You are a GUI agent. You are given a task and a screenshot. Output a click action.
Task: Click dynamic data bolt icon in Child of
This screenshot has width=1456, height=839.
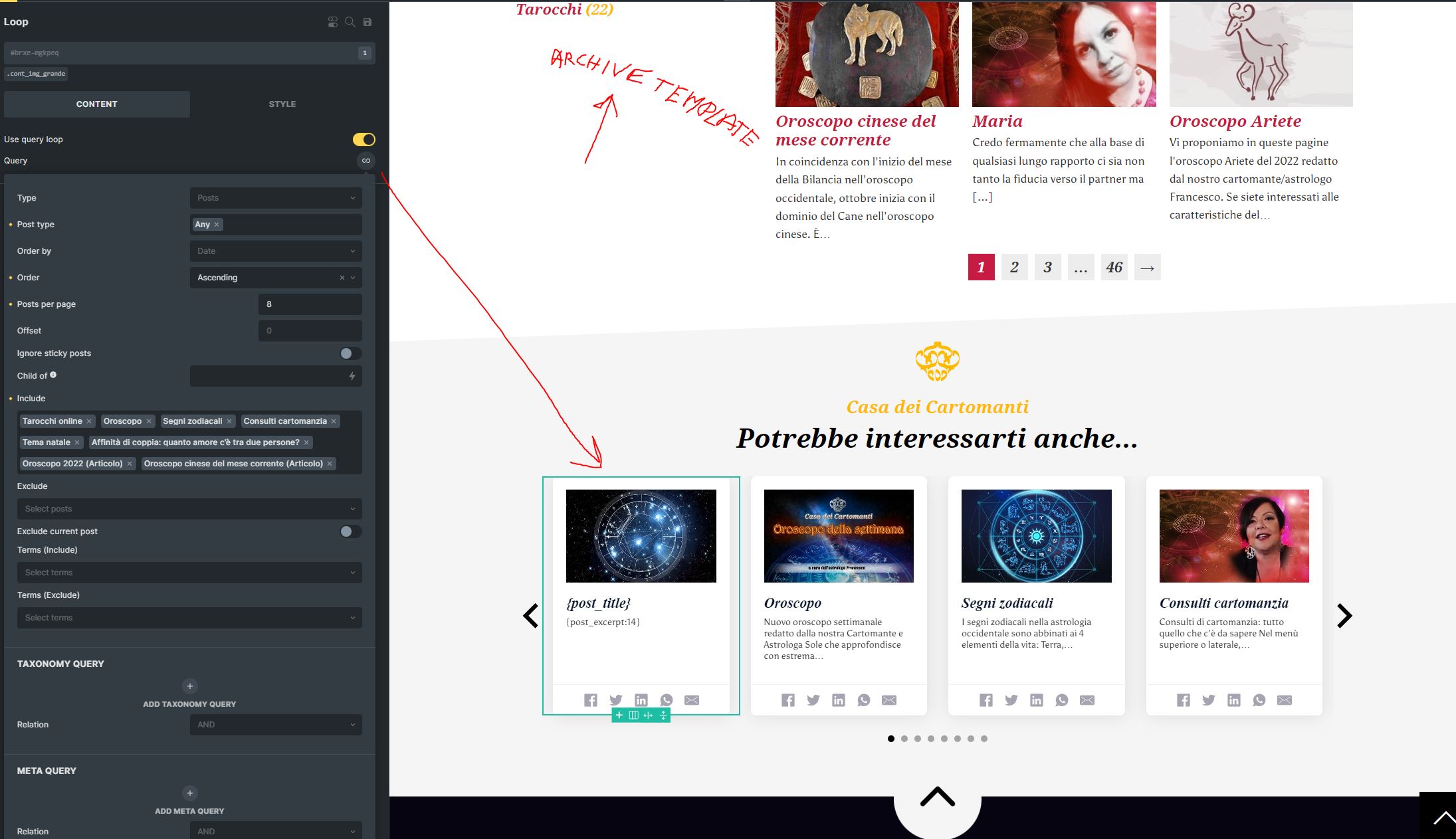[x=352, y=376]
